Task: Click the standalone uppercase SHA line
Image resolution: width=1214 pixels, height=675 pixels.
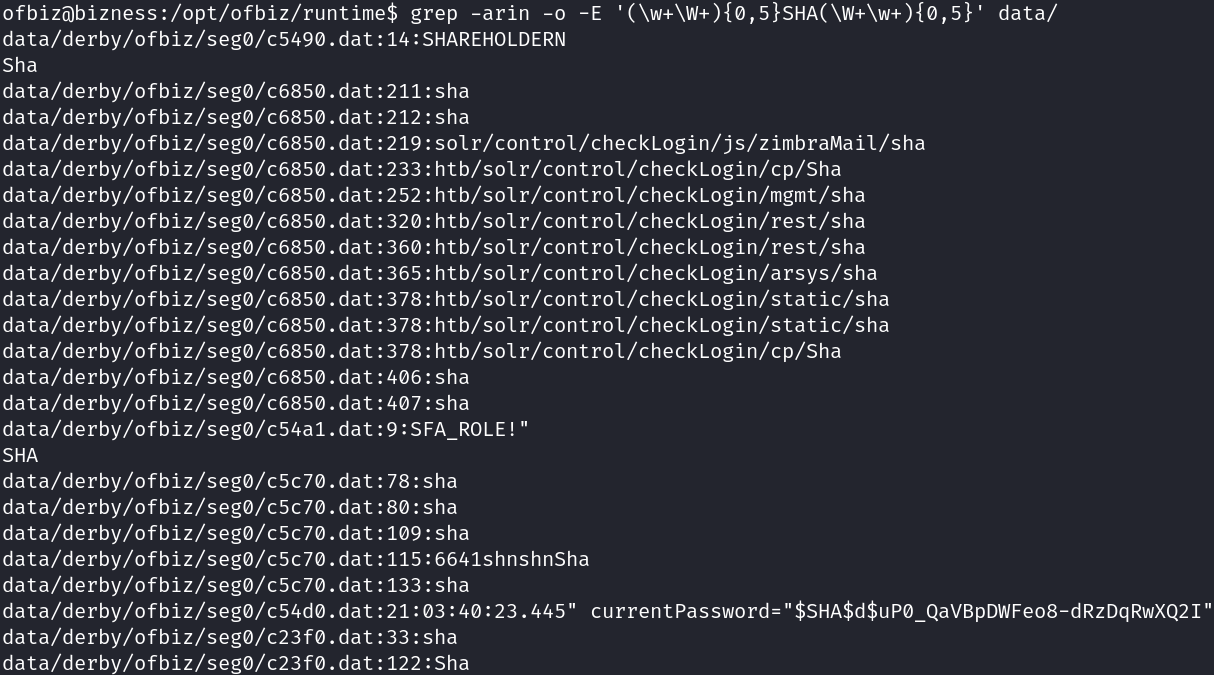Action: tap(20, 456)
